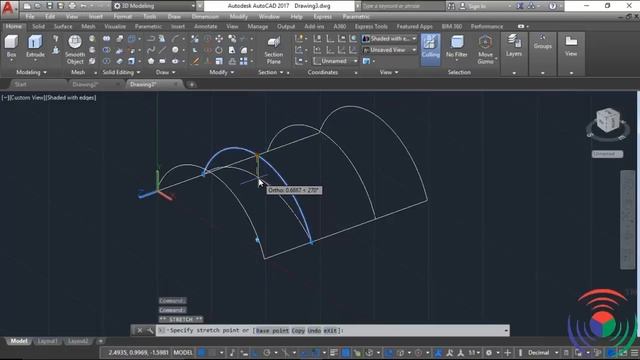Click the New drawing icon in quick access toolbar
The height and width of the screenshot is (360, 640).
[x=27, y=6]
